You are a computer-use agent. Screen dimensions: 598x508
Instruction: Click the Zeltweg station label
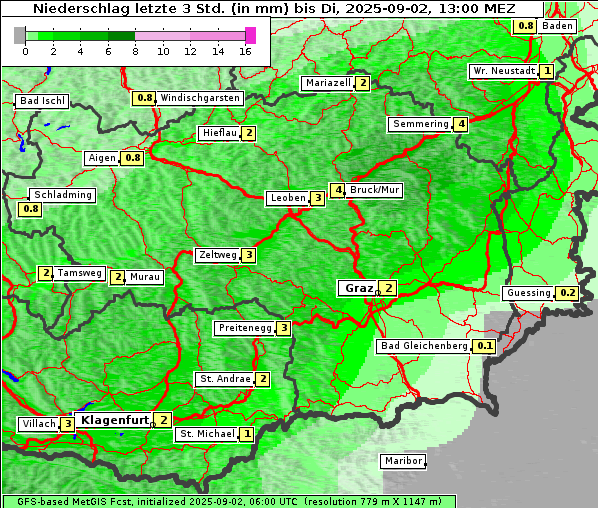218,255
